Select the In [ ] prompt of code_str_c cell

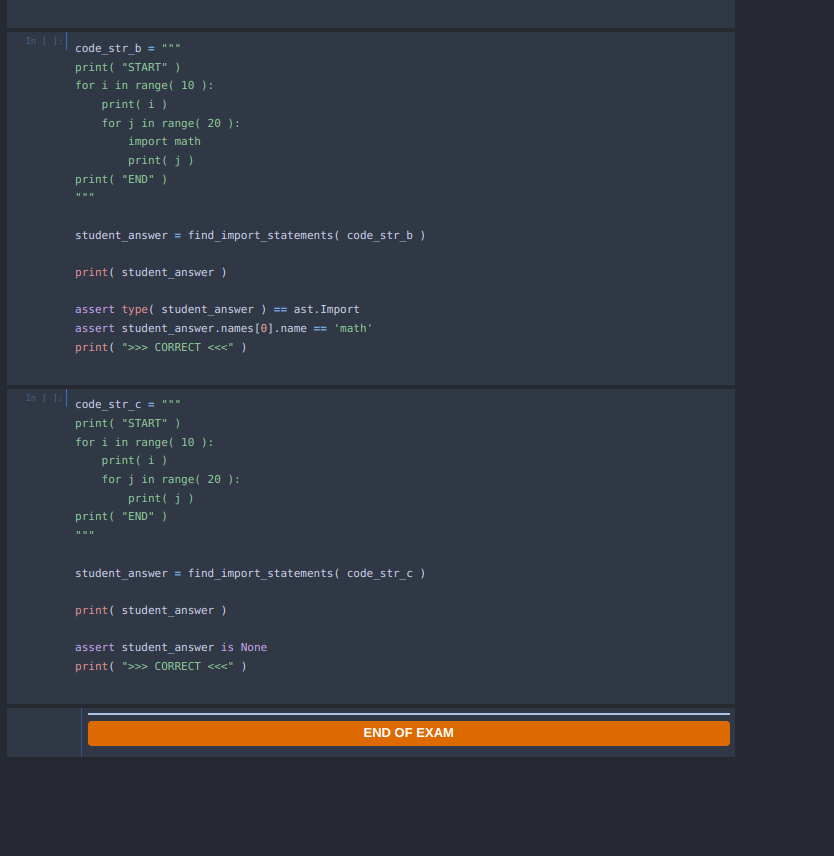point(44,398)
